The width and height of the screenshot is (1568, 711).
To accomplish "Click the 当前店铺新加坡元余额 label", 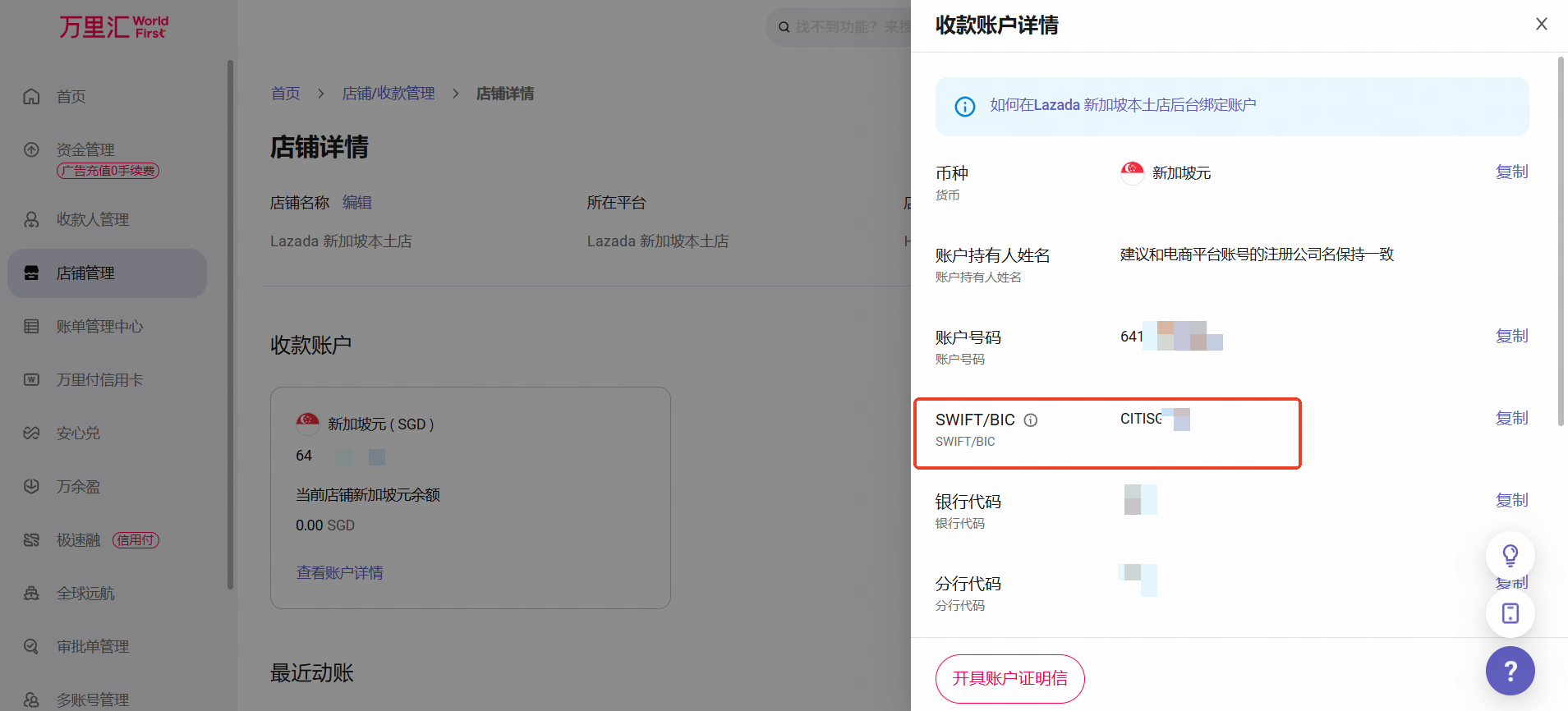I will coord(368,495).
